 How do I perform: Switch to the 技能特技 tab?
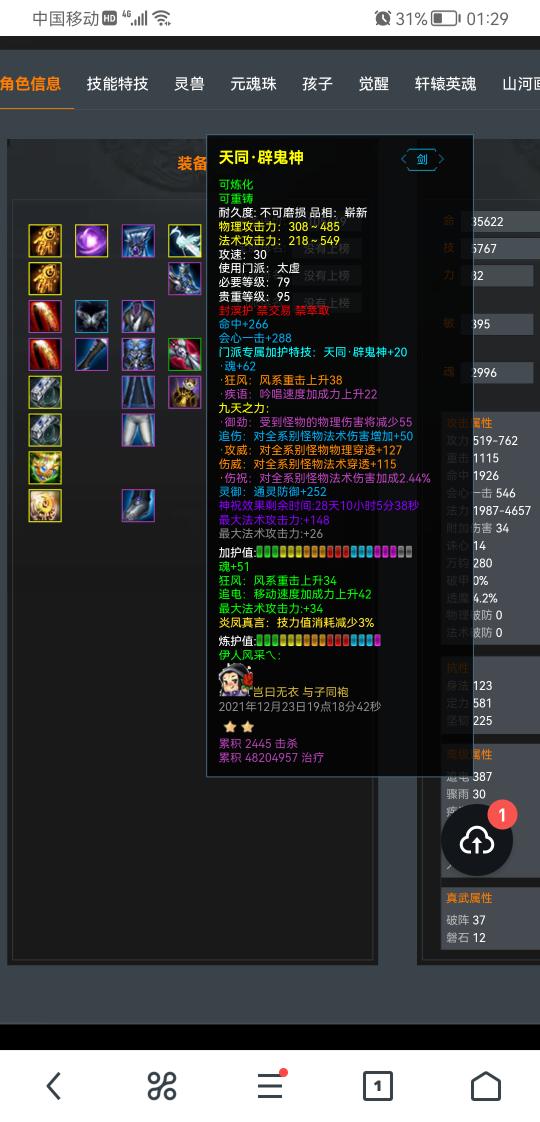pos(117,84)
